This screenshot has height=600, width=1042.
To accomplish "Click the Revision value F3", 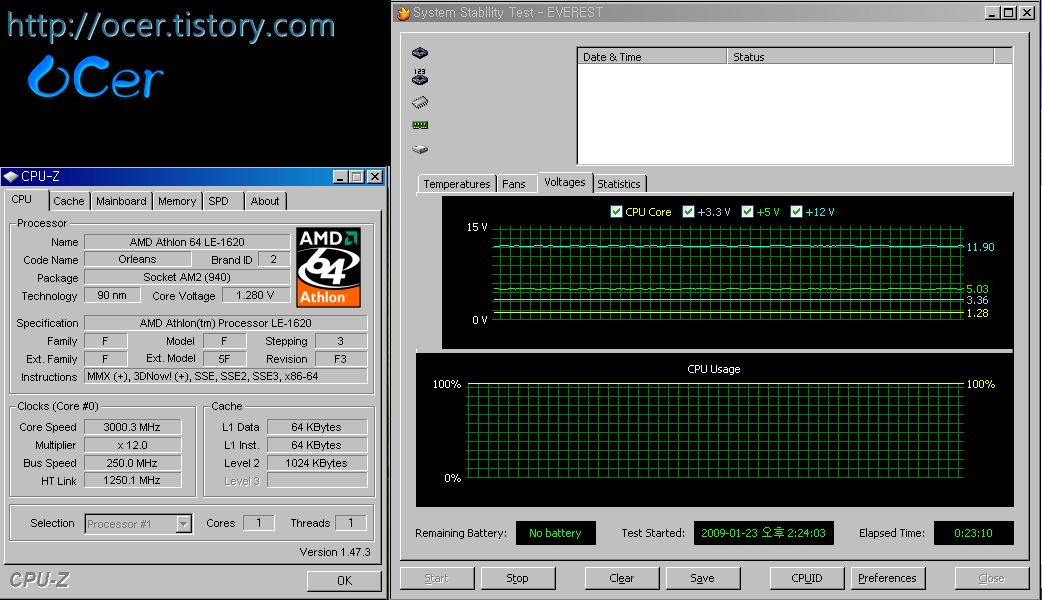I will coord(341,359).
